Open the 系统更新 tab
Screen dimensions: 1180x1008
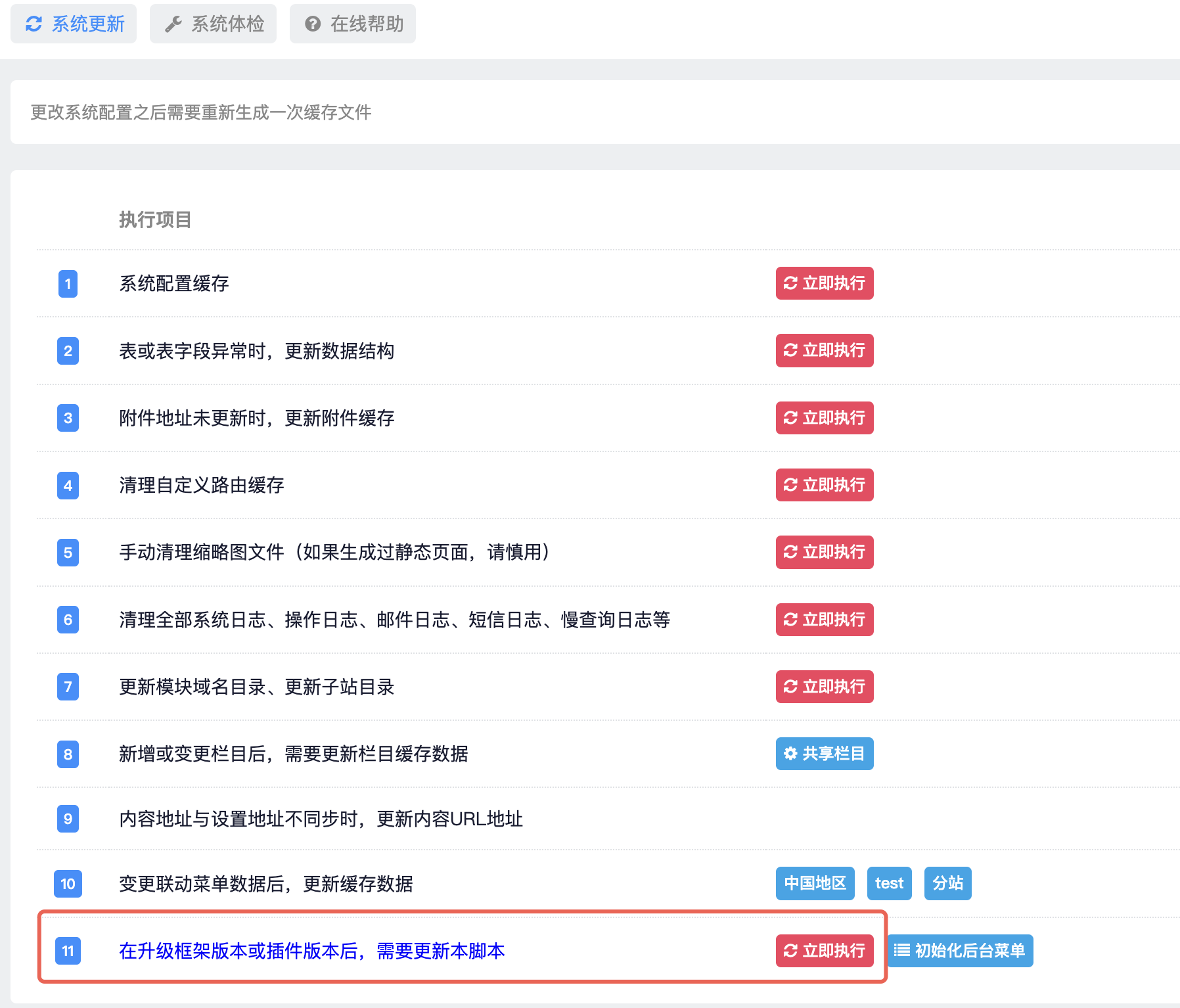tap(74, 24)
